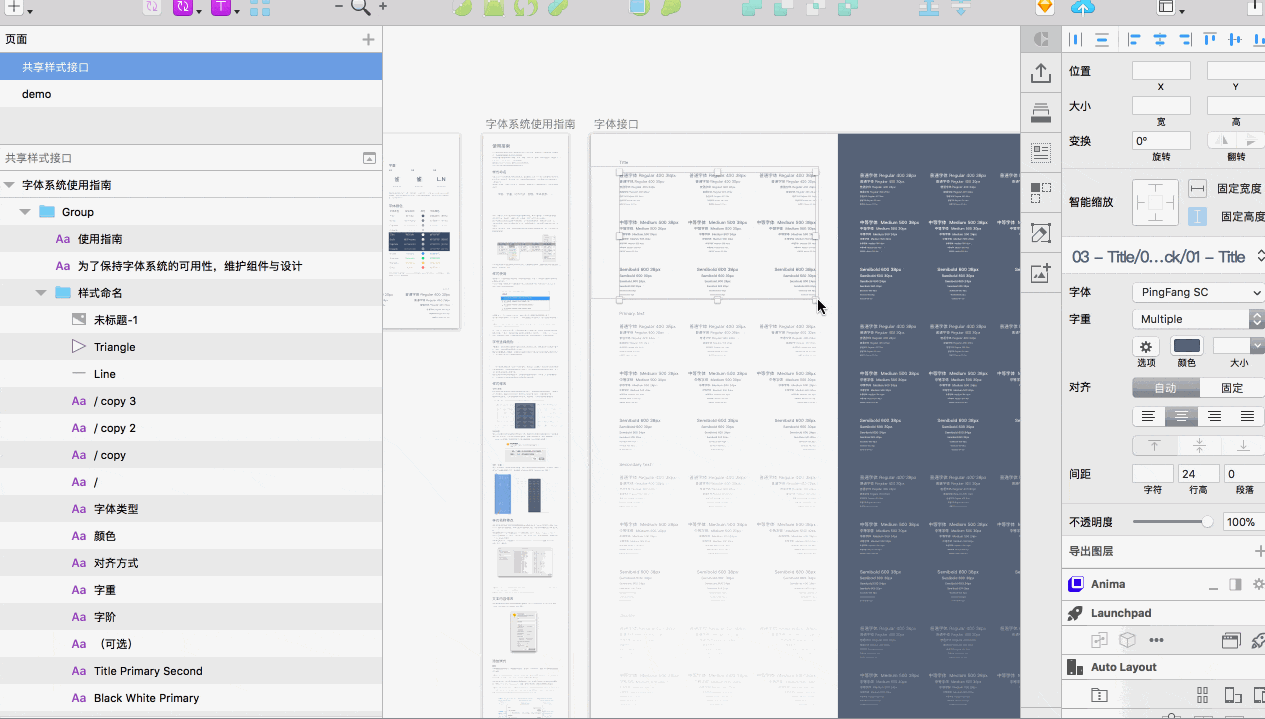The height and width of the screenshot is (719, 1265).
Task: Select the Line layer
Action: (x=191, y=374)
